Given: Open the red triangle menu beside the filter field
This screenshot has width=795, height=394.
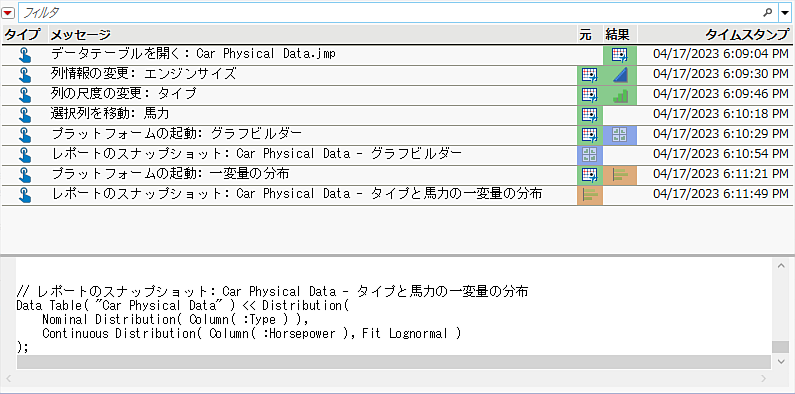Looking at the screenshot, I should (8, 12).
